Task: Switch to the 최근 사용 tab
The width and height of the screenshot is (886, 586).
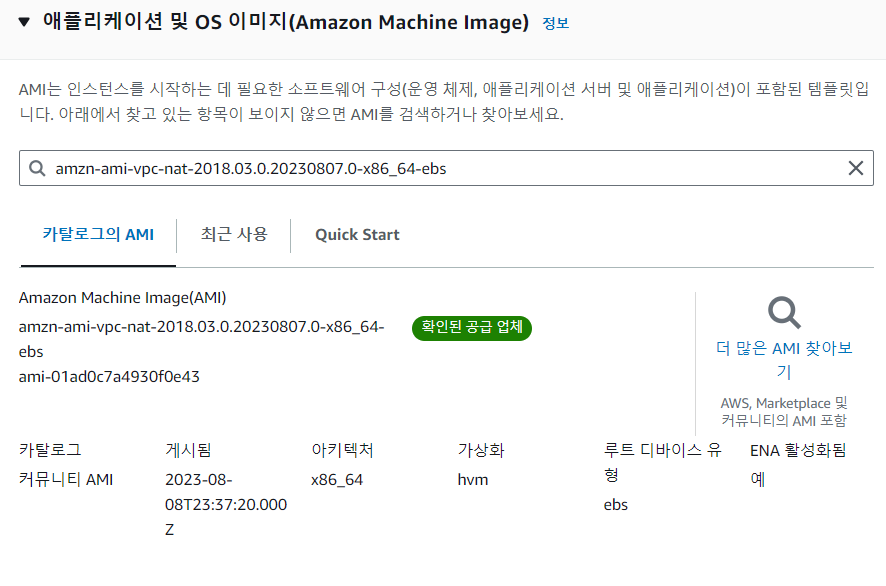Action: tap(234, 235)
